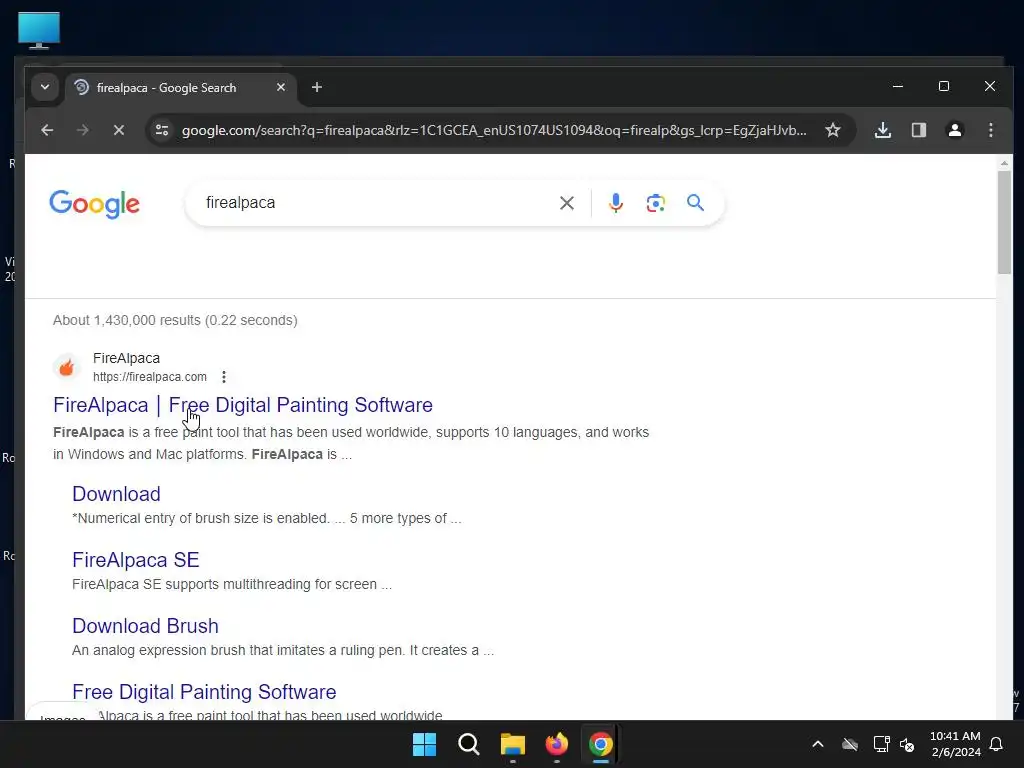Show hidden system tray icons
Screen dimensions: 1024x768
tap(818, 744)
